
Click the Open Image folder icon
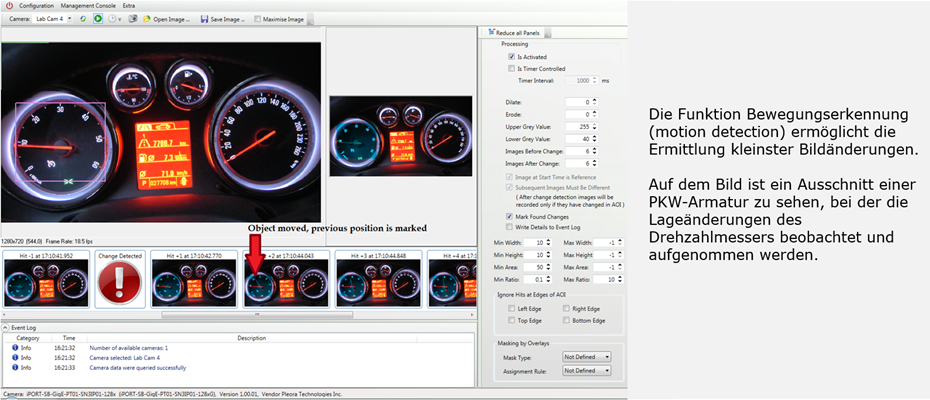click(147, 19)
